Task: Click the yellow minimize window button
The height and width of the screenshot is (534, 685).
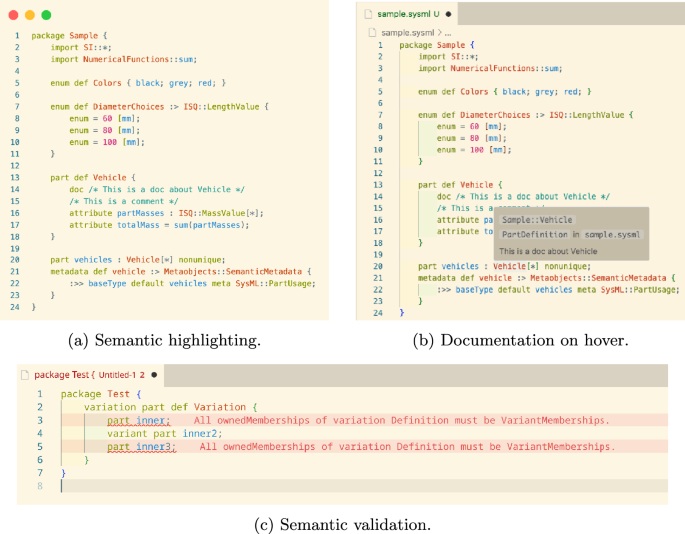Action: point(29,16)
